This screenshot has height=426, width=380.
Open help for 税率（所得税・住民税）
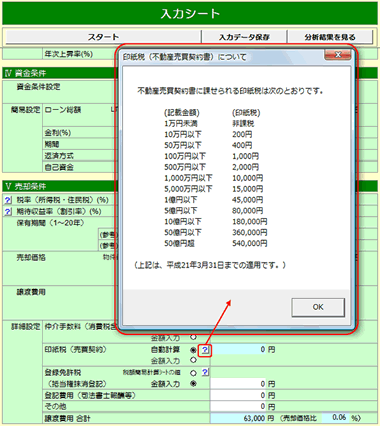click(8, 200)
